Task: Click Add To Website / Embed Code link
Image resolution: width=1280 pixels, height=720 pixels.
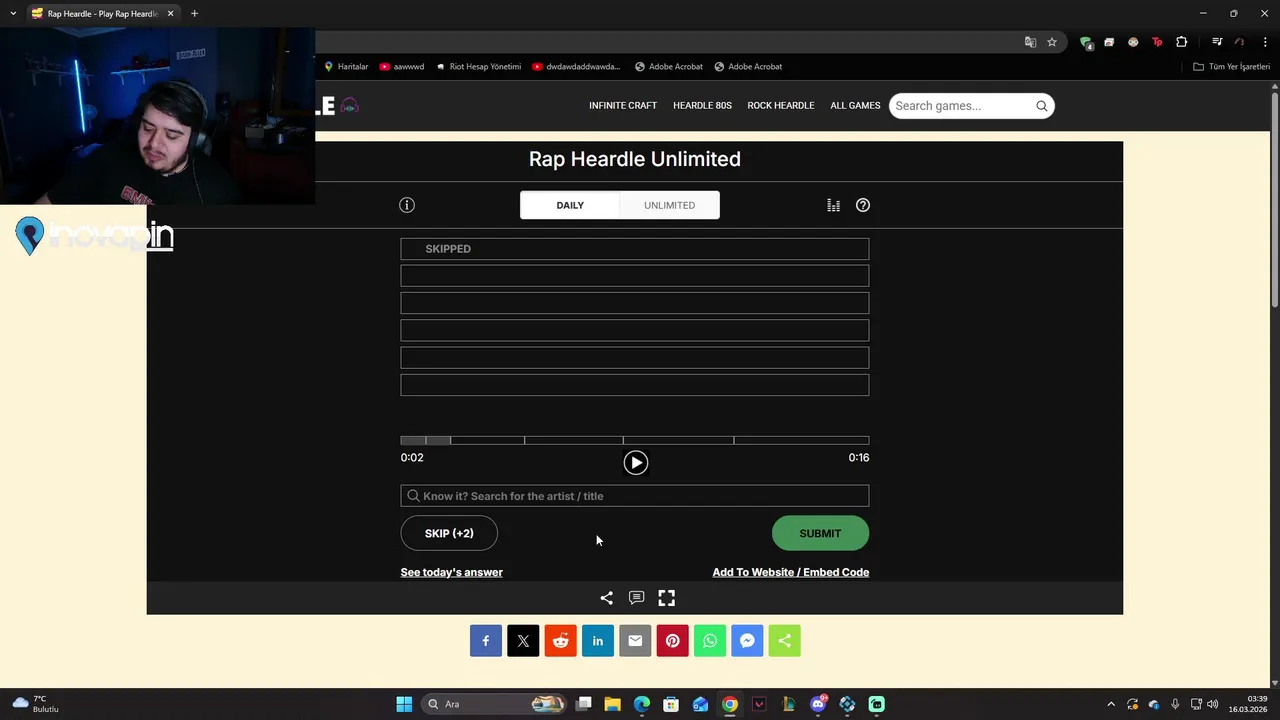Action: click(791, 572)
